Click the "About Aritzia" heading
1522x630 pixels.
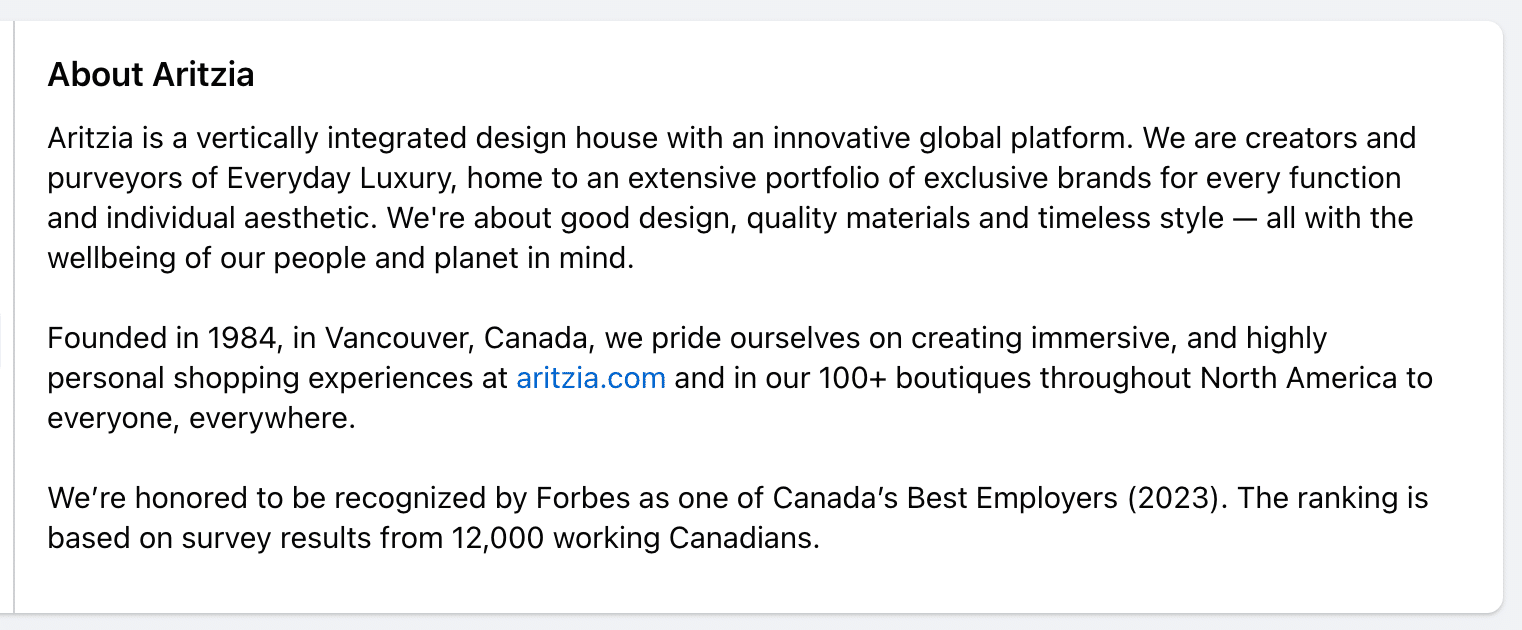[151, 75]
